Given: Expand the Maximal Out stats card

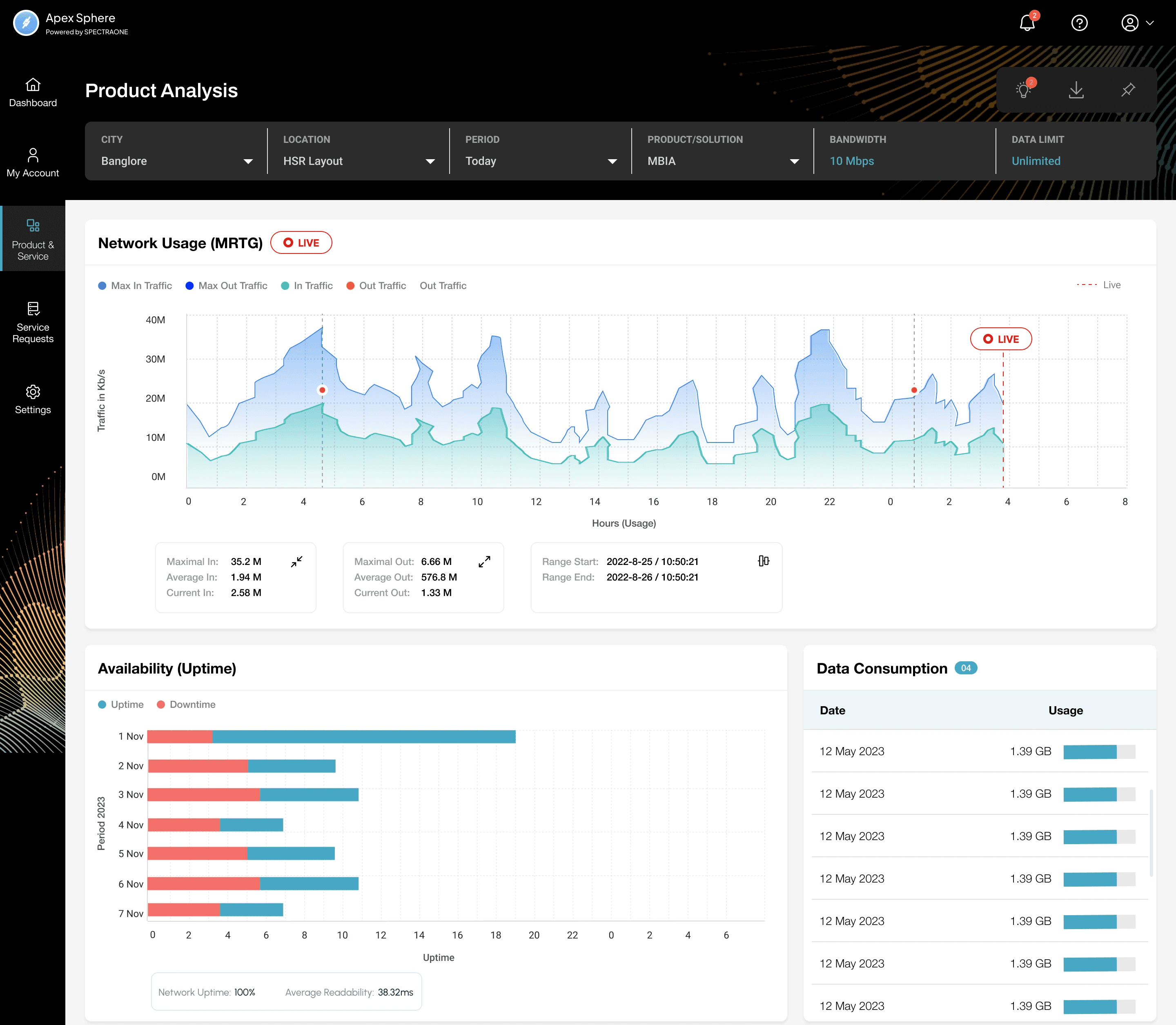Looking at the screenshot, I should [484, 562].
